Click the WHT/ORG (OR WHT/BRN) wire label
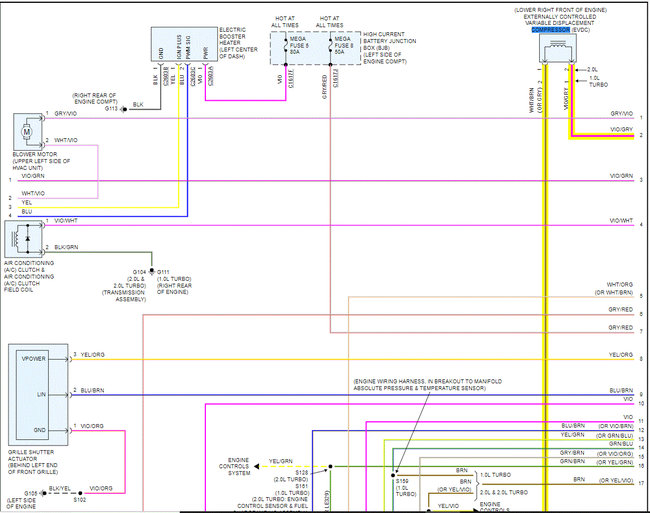Image resolution: width=650 pixels, height=513 pixels. click(x=614, y=288)
